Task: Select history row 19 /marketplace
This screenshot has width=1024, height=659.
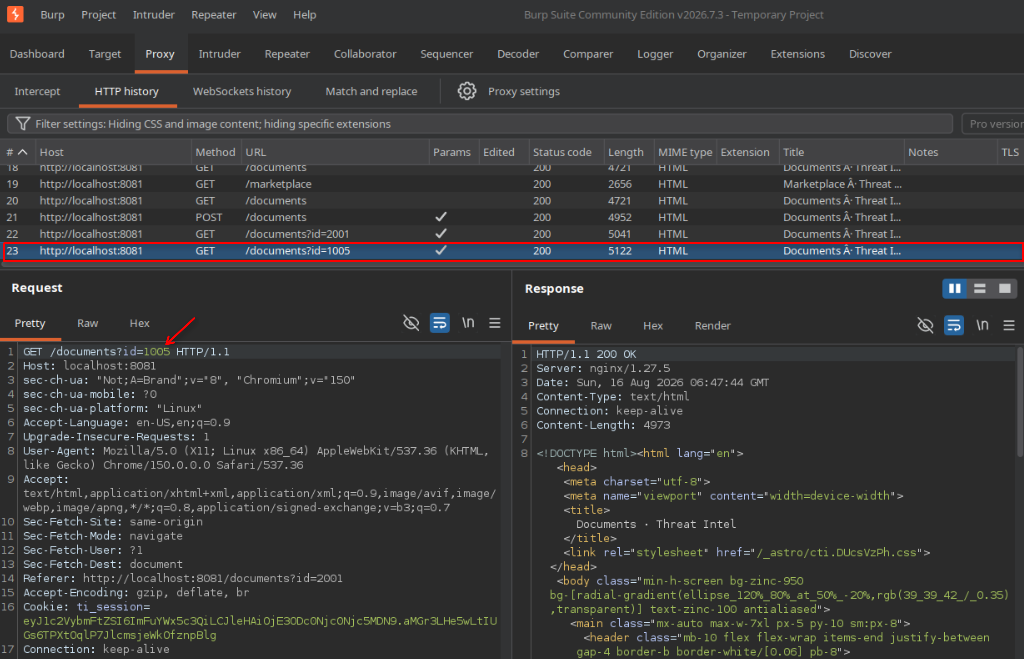Action: point(512,184)
